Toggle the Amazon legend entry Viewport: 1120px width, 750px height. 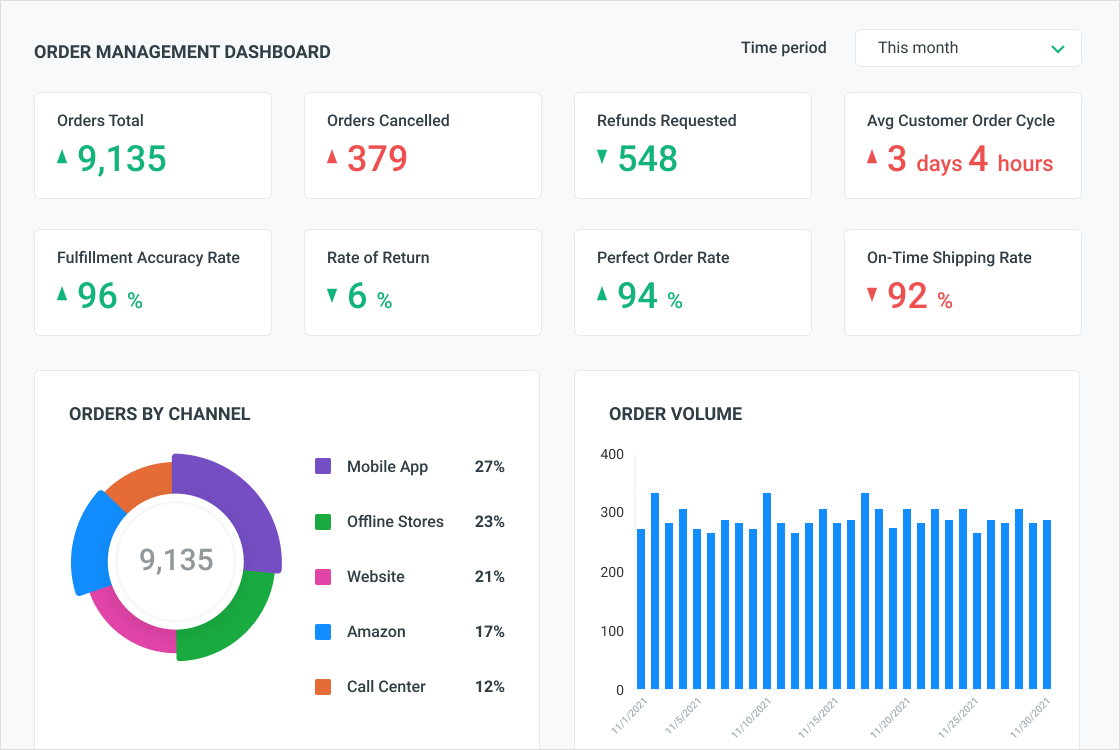click(x=376, y=632)
